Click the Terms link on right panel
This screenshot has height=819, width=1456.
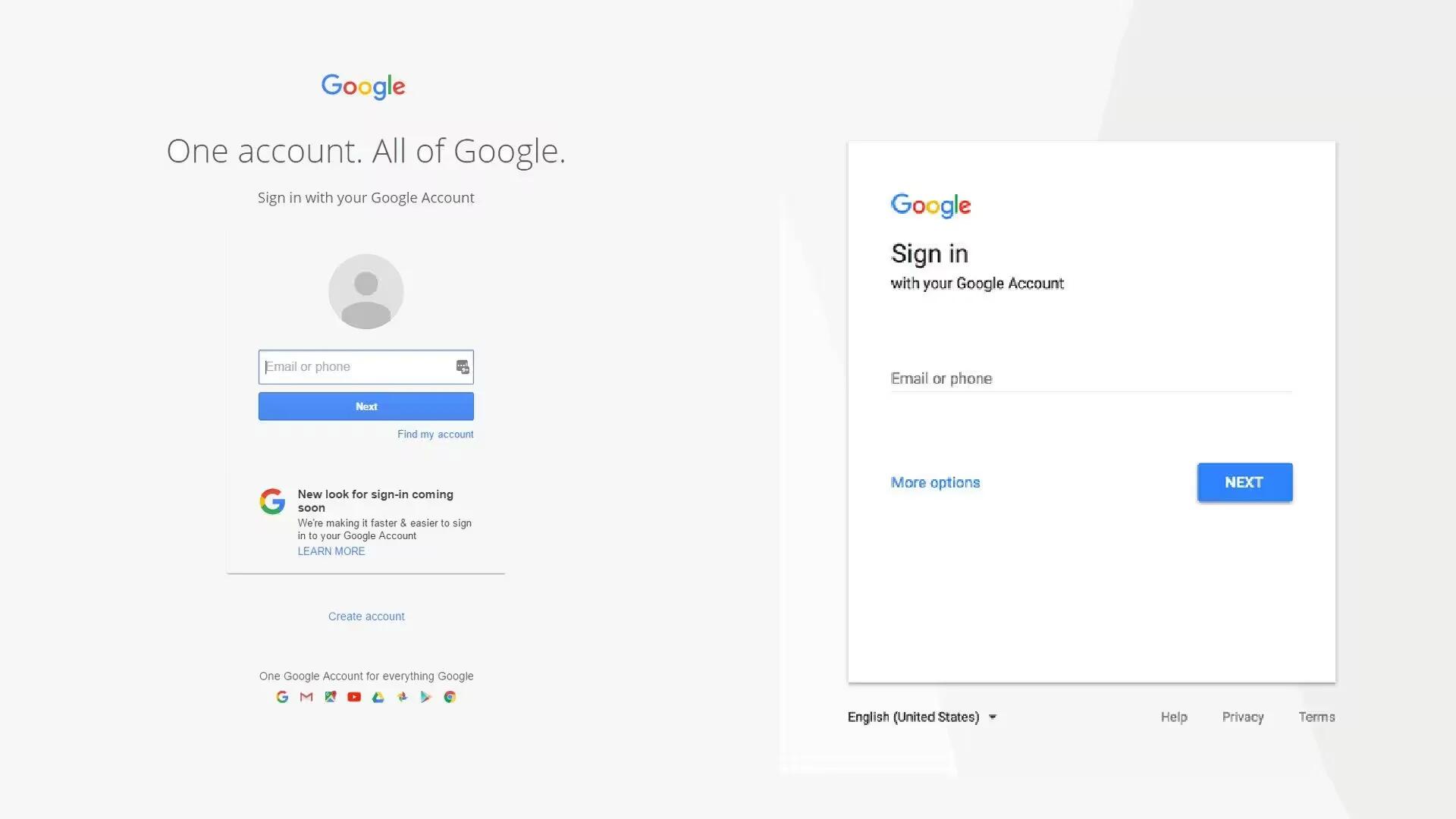coord(1316,716)
